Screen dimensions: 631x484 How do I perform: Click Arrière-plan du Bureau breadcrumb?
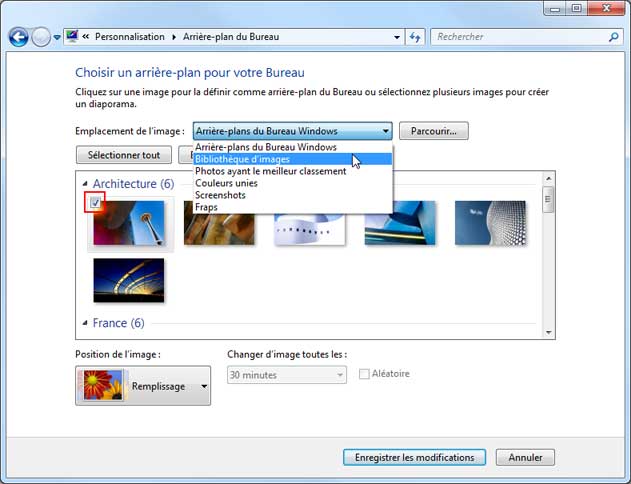[x=231, y=37]
